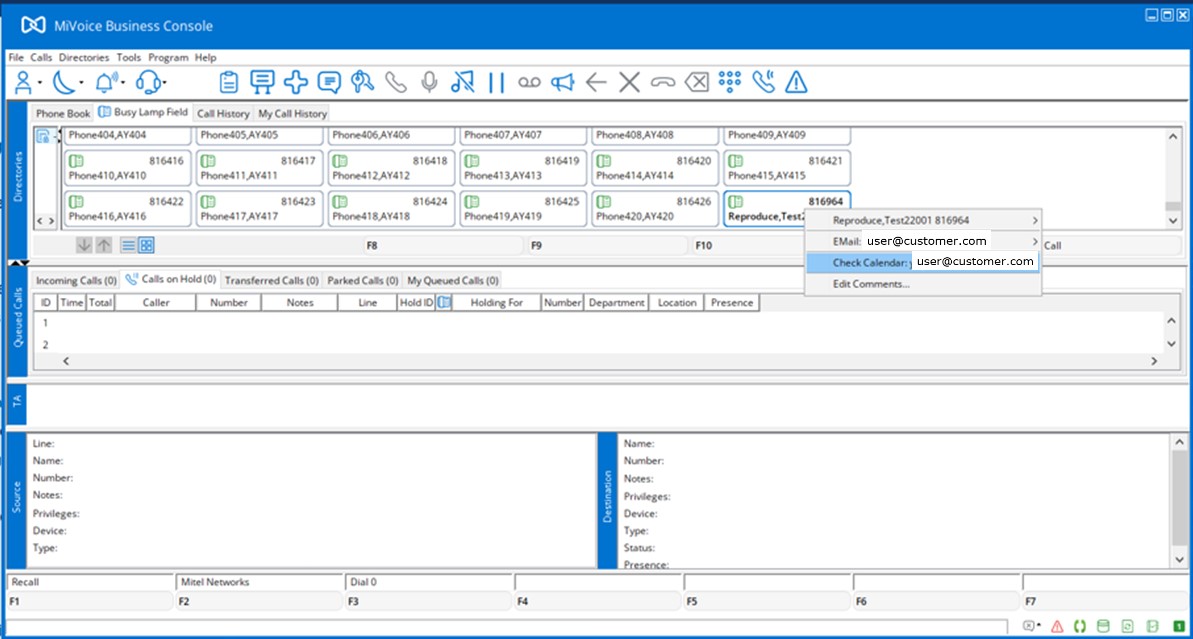Open the Help menu

tap(205, 57)
